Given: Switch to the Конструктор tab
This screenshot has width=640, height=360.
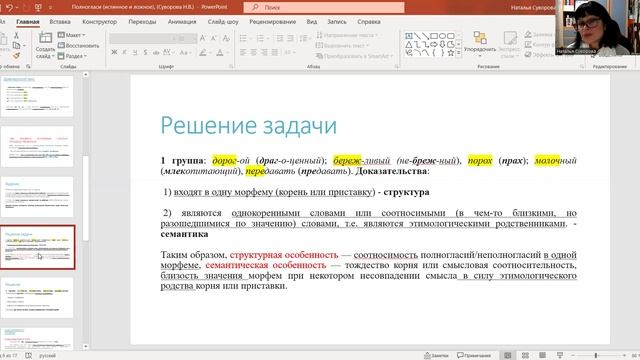Looking at the screenshot, I should click(99, 22).
